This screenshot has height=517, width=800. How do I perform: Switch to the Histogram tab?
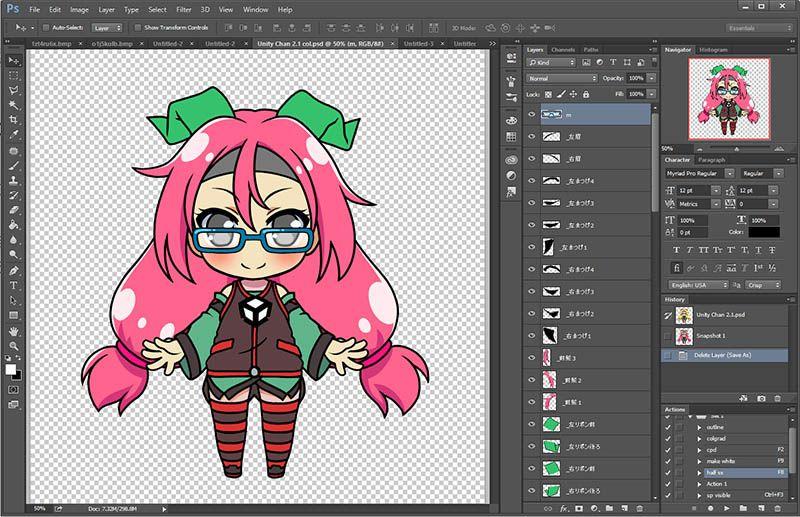click(x=713, y=50)
